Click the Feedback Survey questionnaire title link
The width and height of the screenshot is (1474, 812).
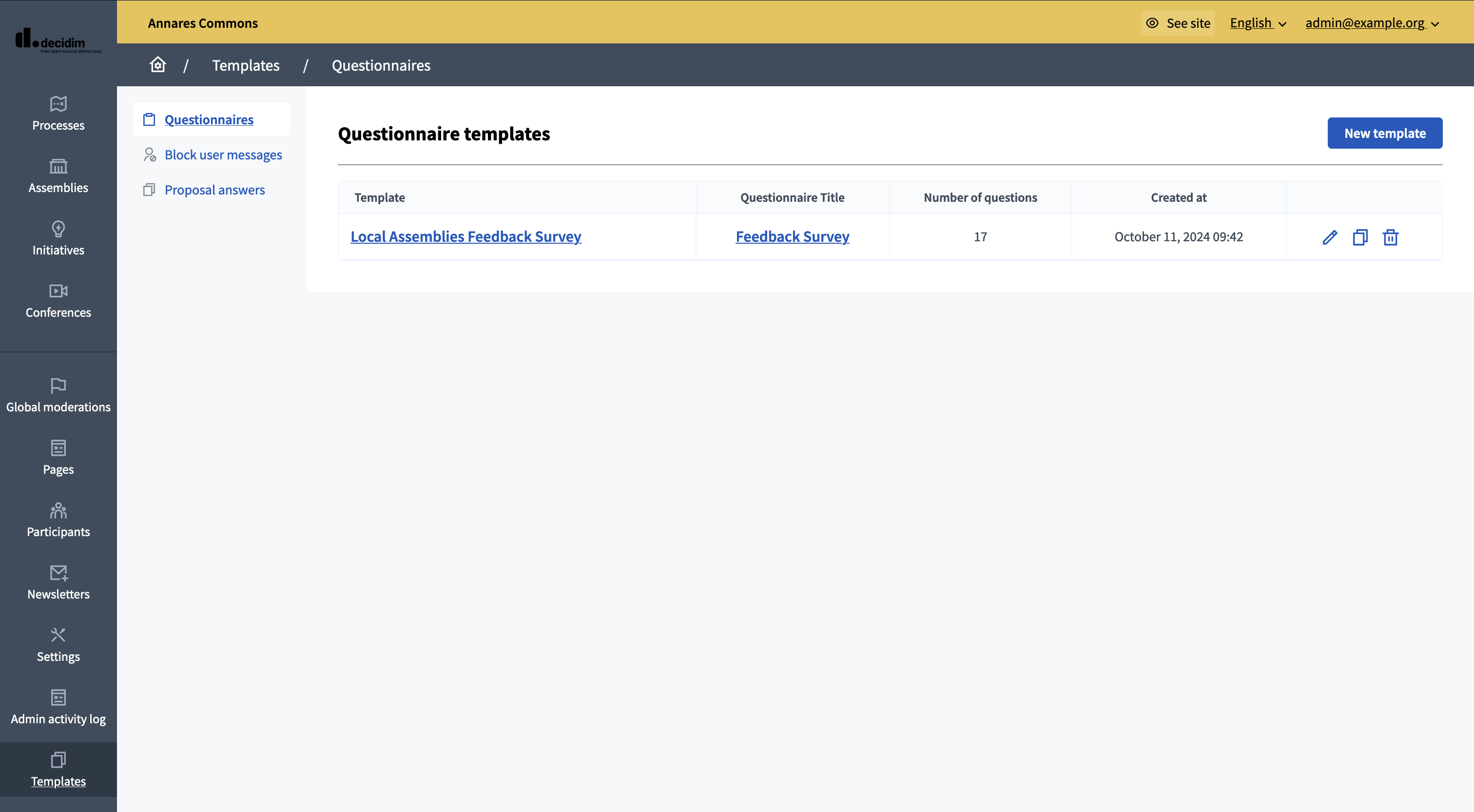pyautogui.click(x=792, y=236)
